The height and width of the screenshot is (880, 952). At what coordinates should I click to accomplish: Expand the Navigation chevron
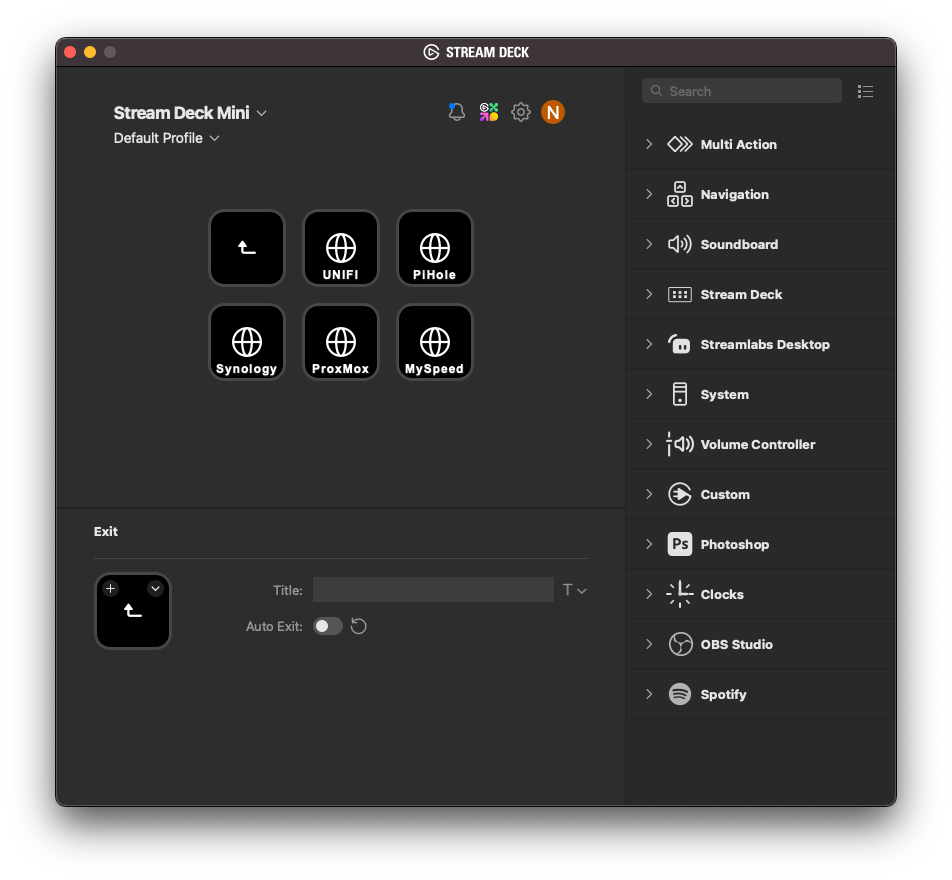[x=649, y=194]
